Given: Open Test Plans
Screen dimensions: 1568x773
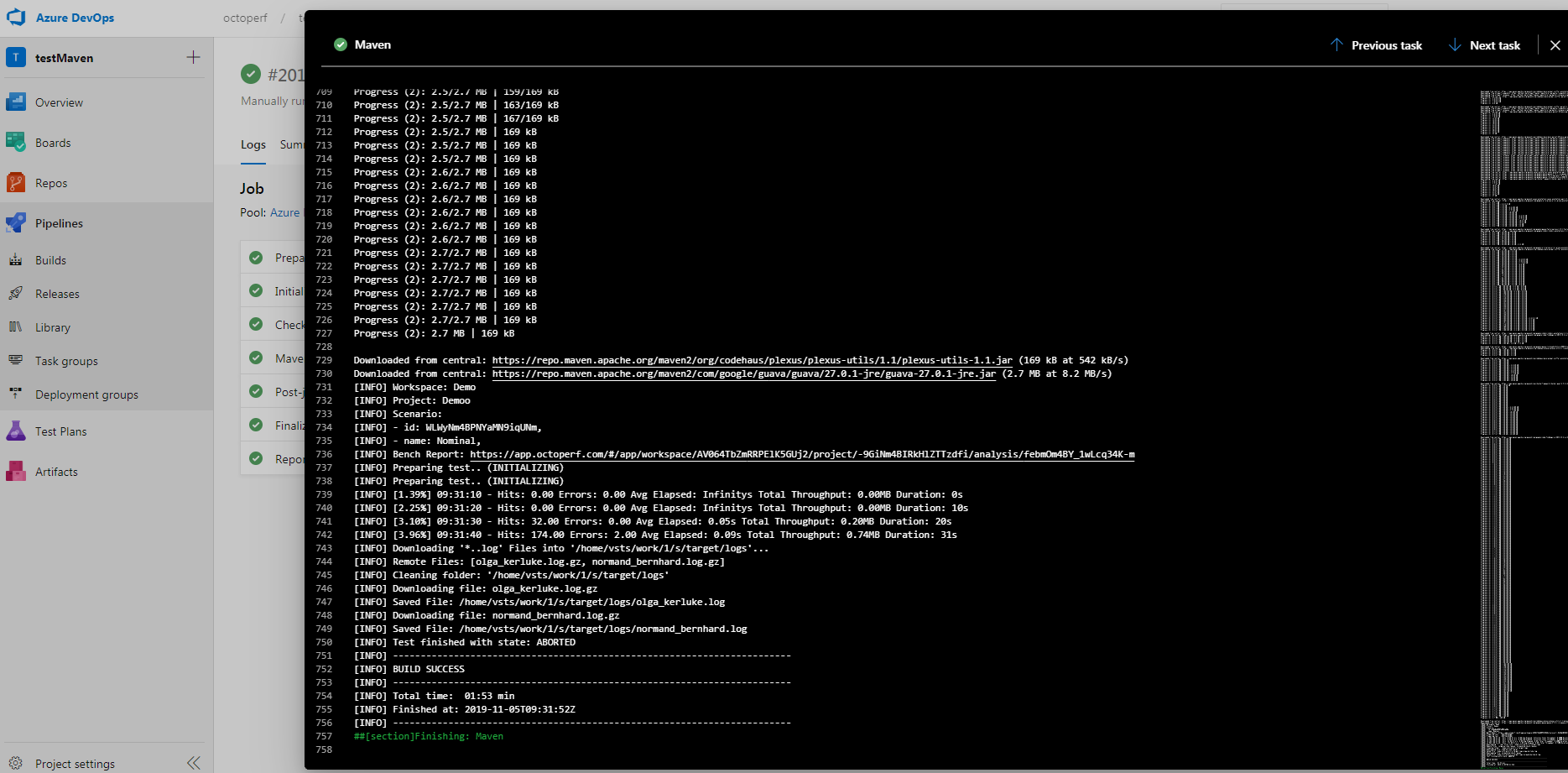Looking at the screenshot, I should coord(61,431).
